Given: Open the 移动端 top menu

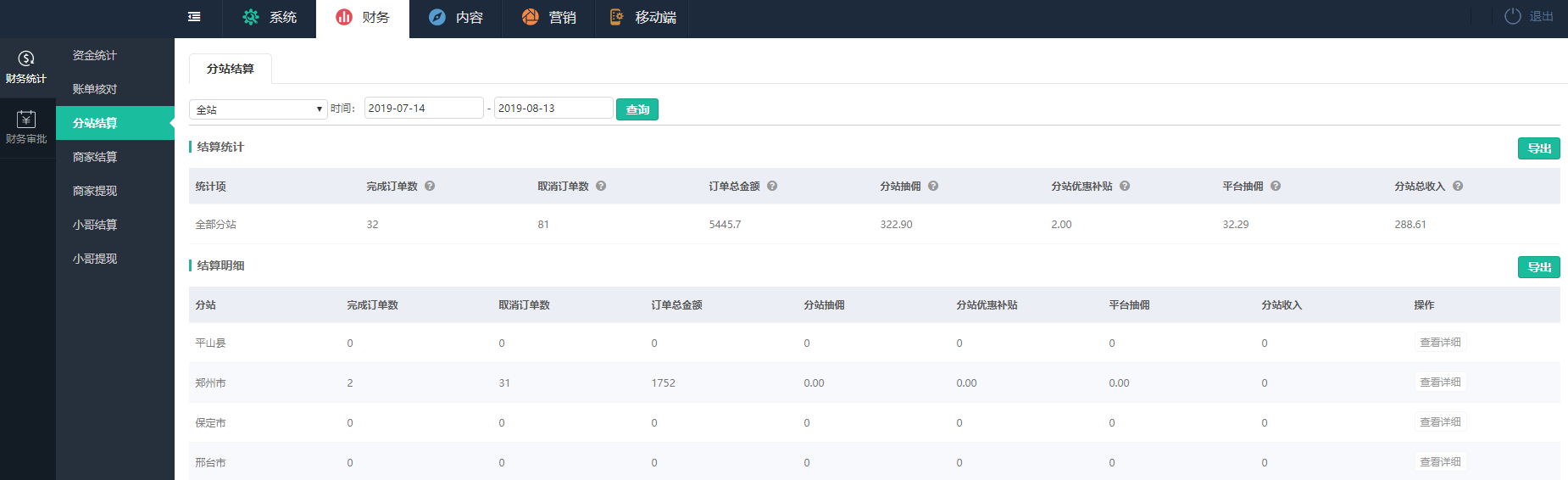Looking at the screenshot, I should [x=642, y=18].
